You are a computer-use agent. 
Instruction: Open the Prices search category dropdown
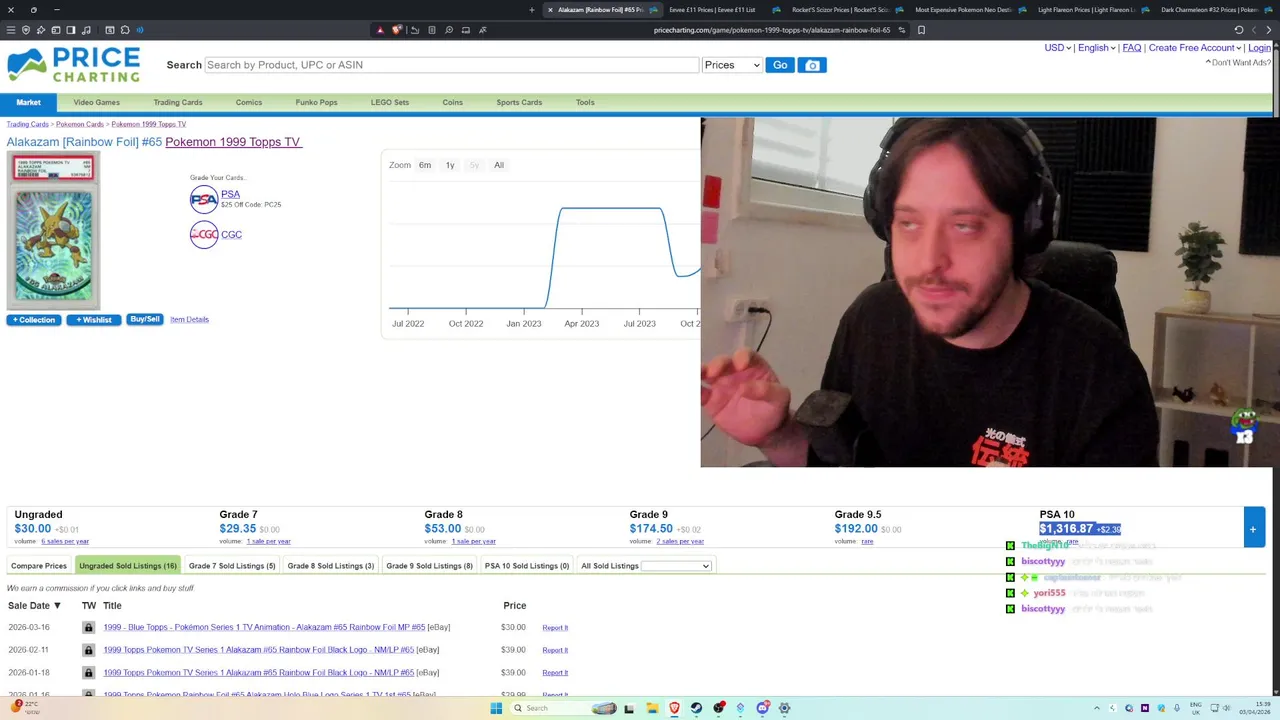732,65
